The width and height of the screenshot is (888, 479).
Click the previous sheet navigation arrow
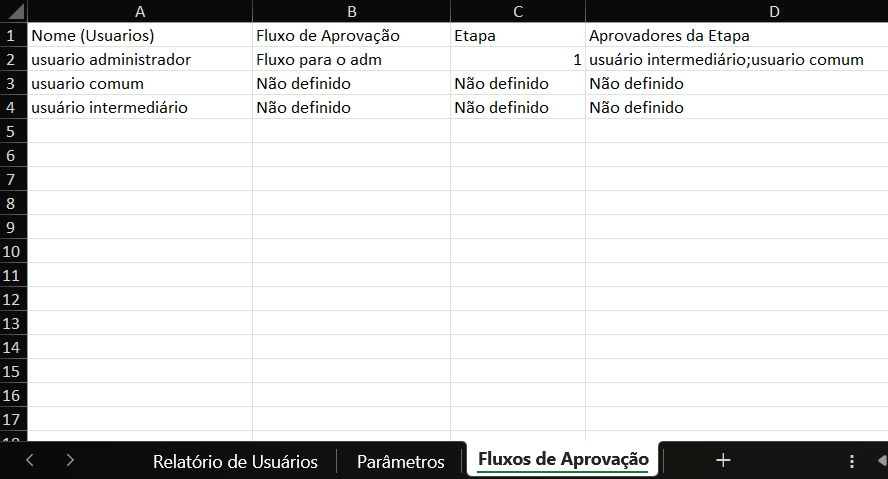click(30, 460)
